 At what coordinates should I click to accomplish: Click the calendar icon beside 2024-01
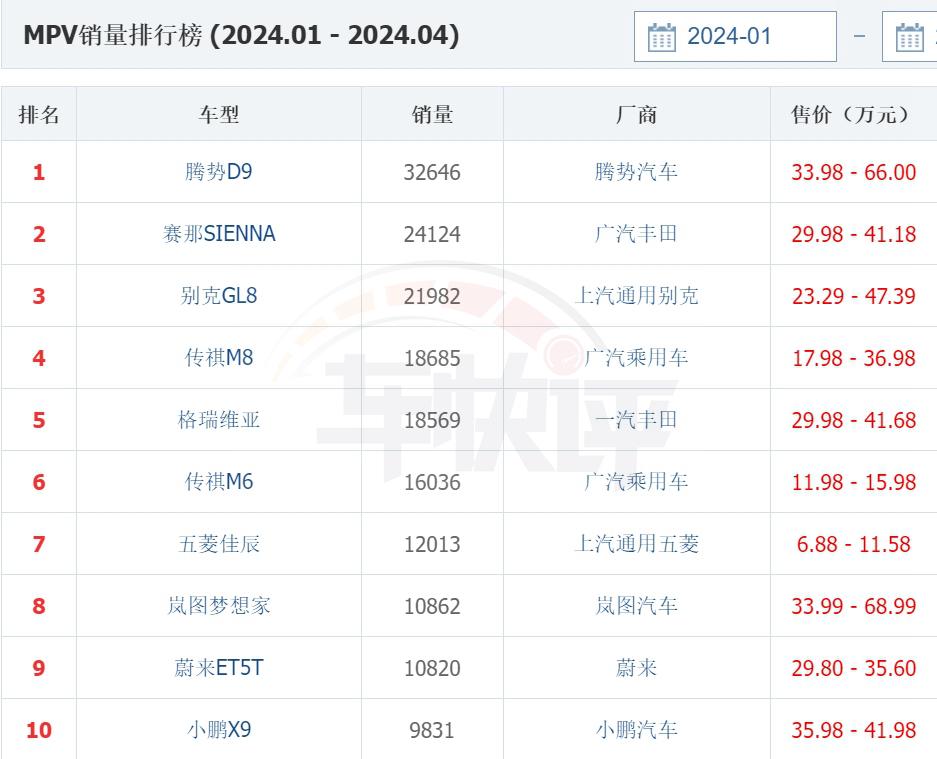tap(662, 37)
